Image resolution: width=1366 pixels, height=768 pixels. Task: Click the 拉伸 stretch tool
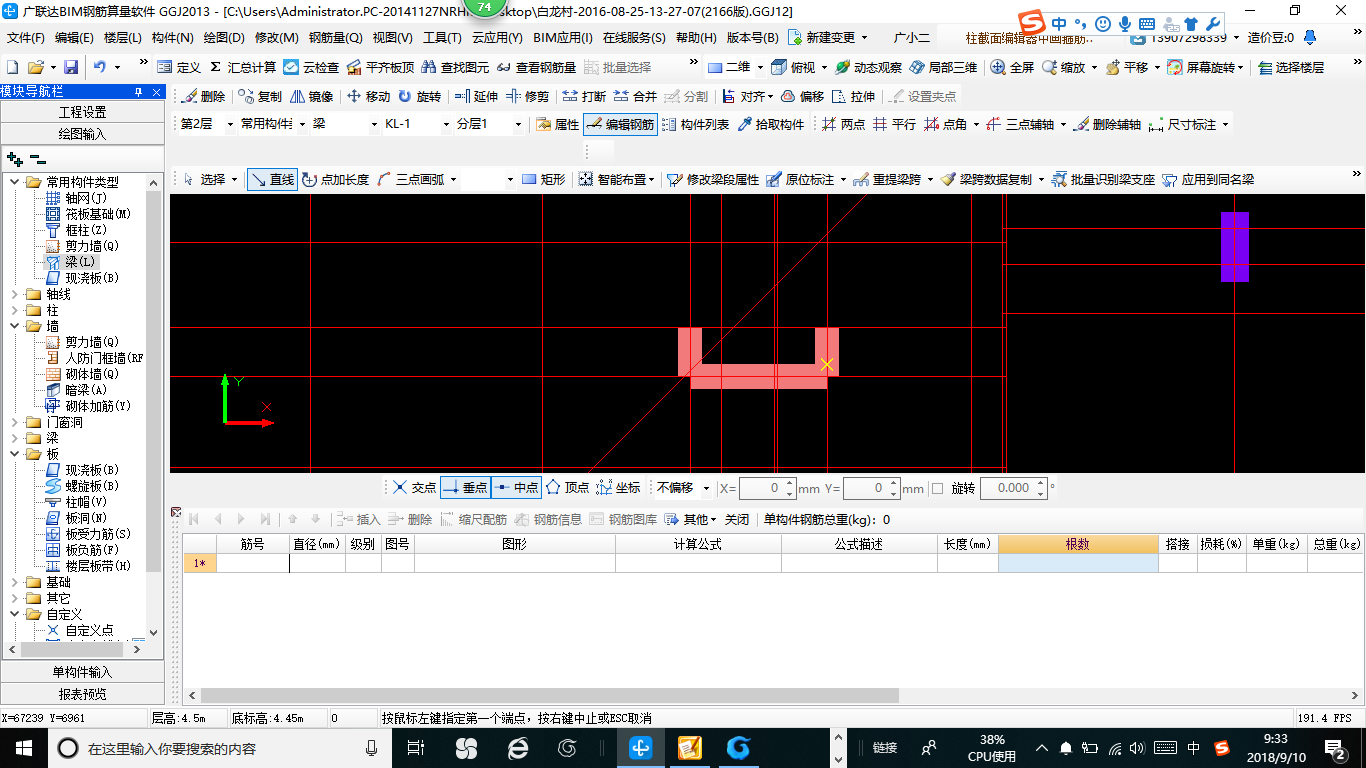[853, 96]
